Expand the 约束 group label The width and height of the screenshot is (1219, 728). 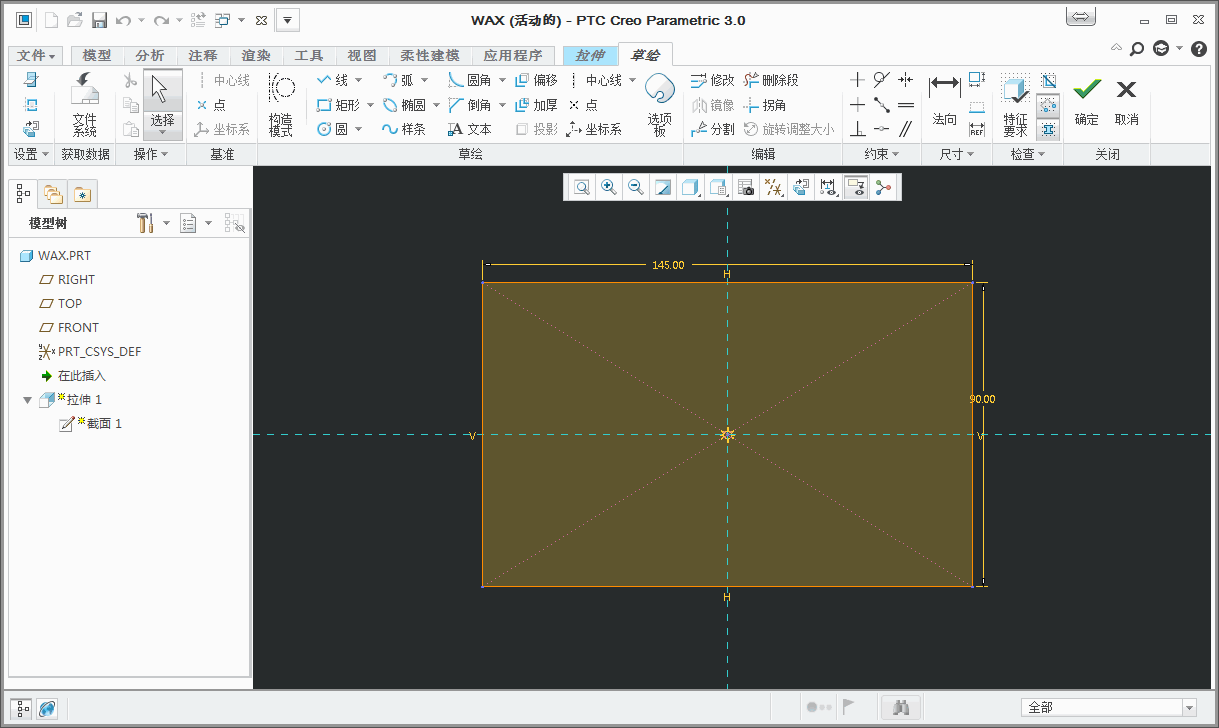(x=881, y=154)
